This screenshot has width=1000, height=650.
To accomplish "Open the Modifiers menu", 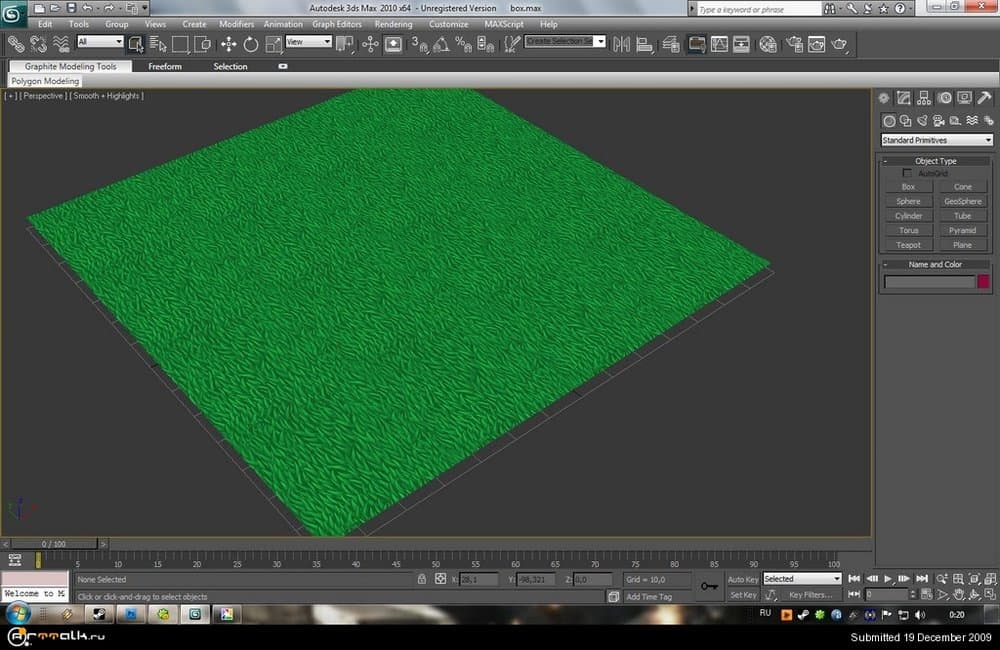I will tap(236, 24).
